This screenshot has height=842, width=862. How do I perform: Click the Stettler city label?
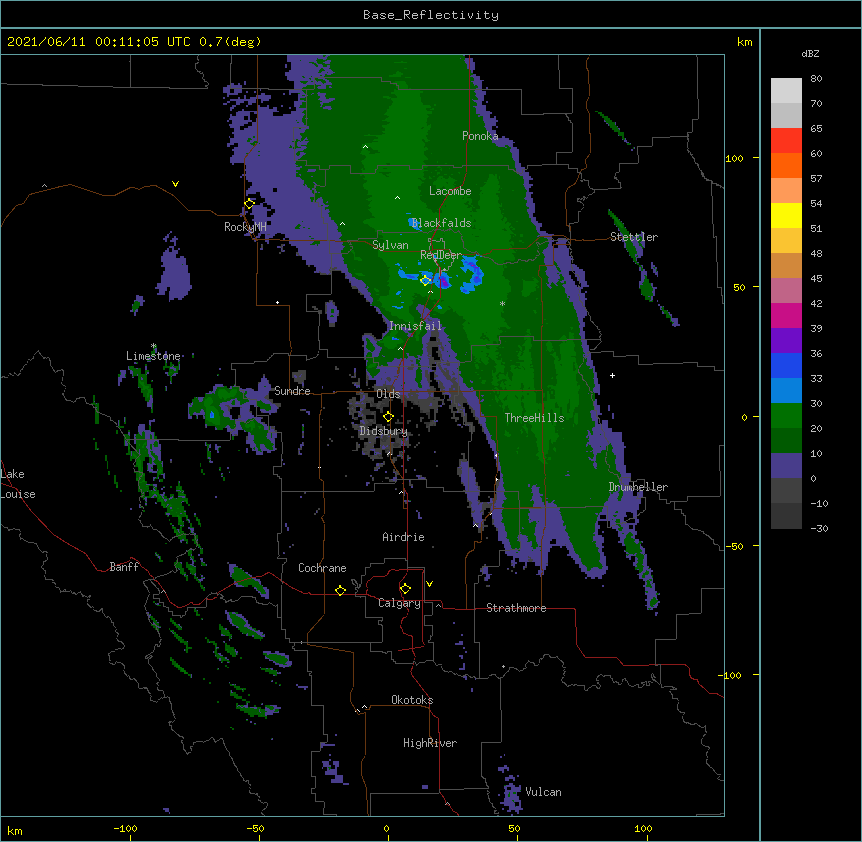634,237
